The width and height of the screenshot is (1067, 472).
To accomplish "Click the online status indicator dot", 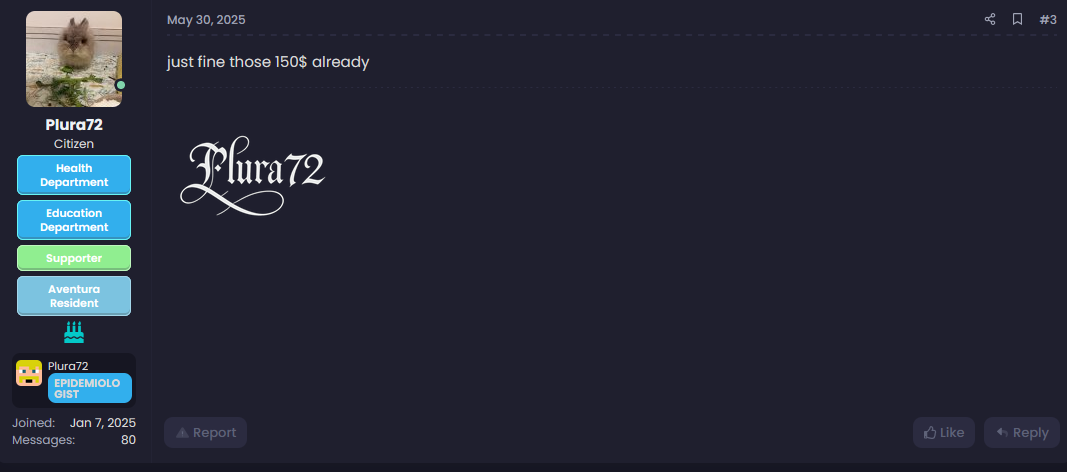I will tap(121, 85).
